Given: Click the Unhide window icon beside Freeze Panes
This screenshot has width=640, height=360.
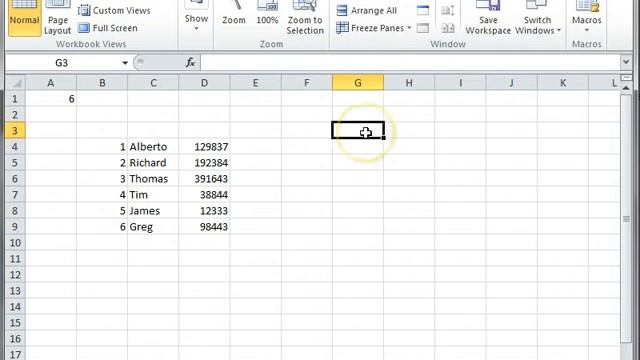Looking at the screenshot, I should (x=423, y=28).
